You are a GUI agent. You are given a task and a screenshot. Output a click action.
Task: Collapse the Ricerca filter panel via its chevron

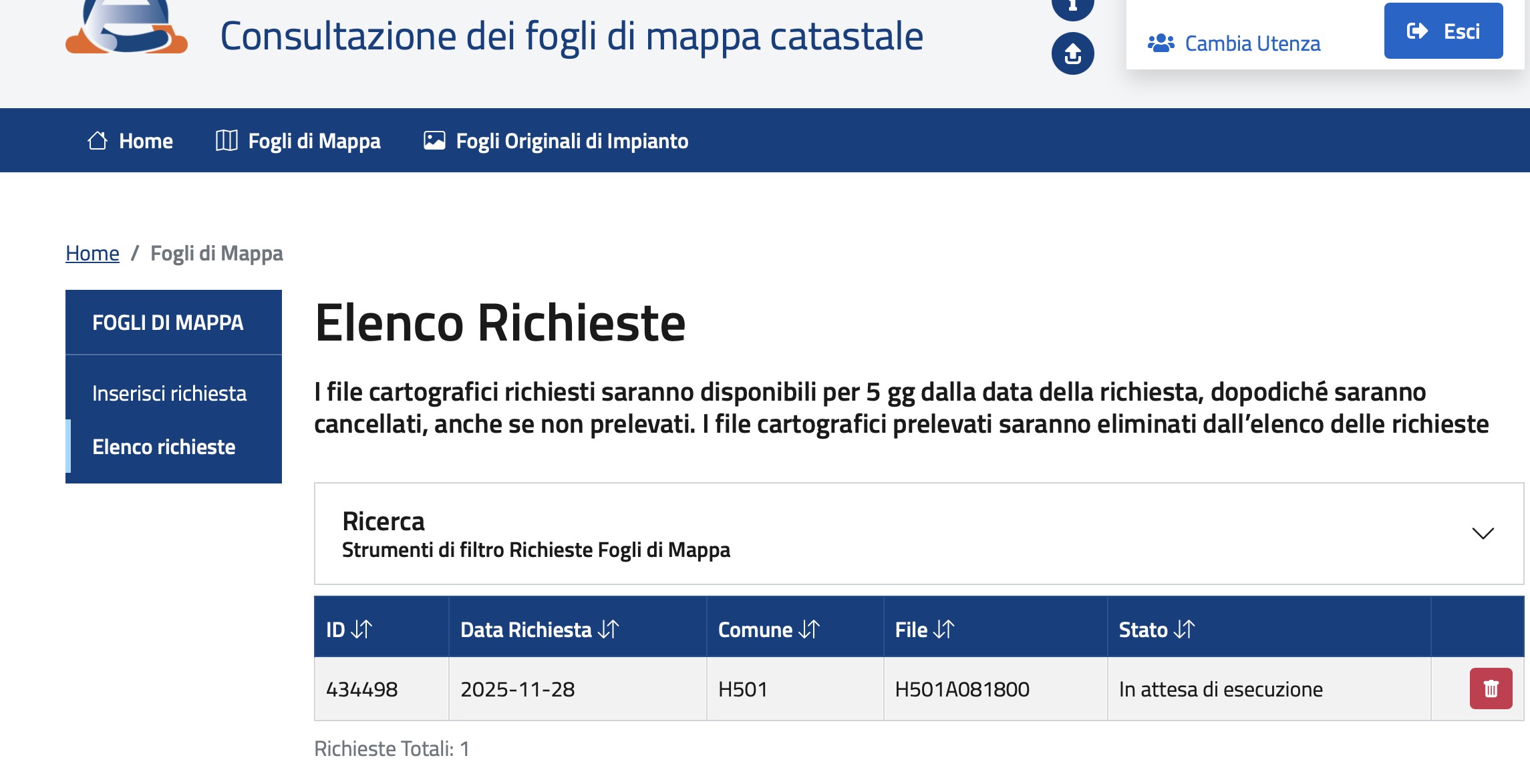(1483, 534)
